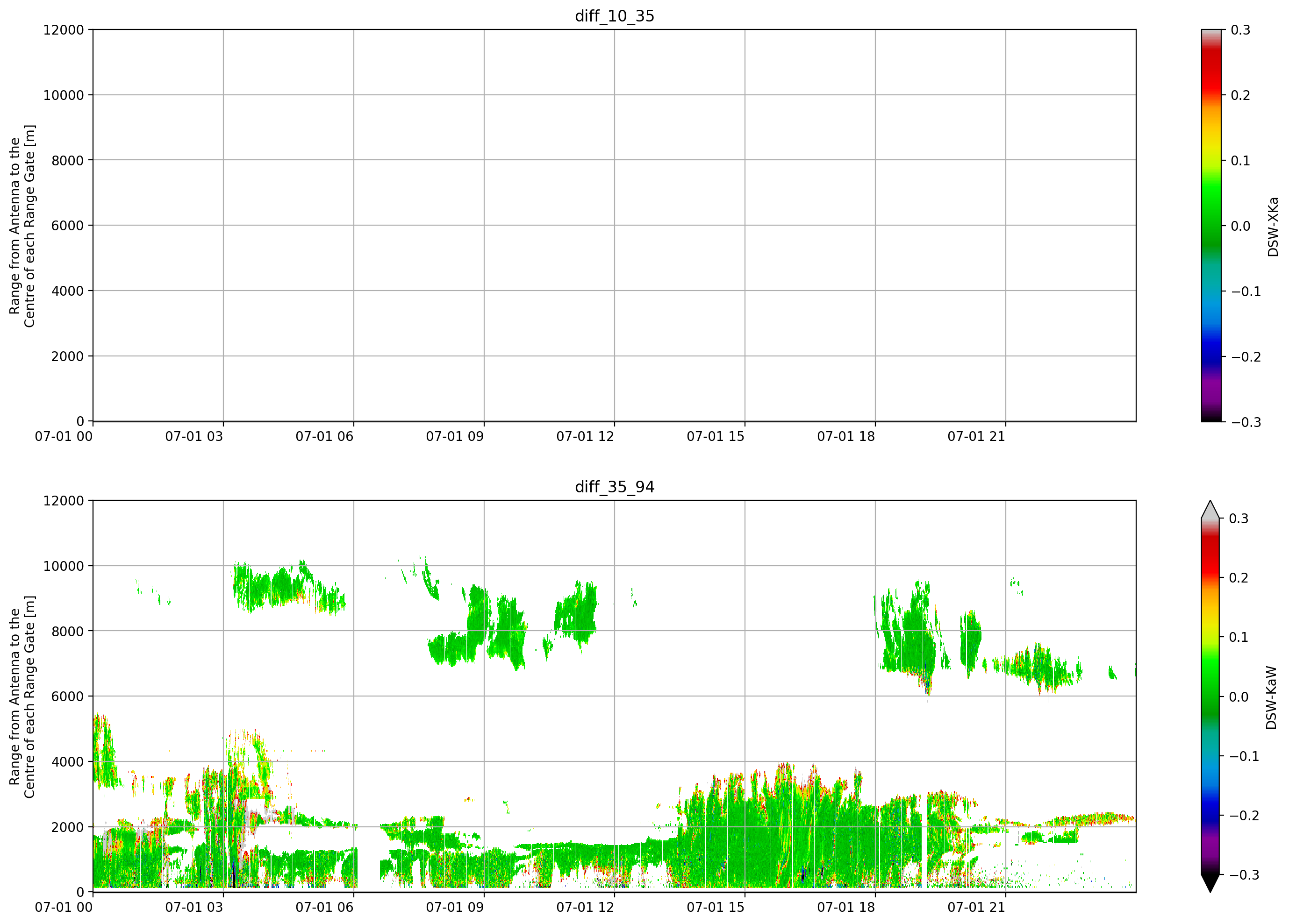Click the 10000 y-tick on diff_35_94 plot
Viewport: 1289px width, 924px height.
pos(64,566)
